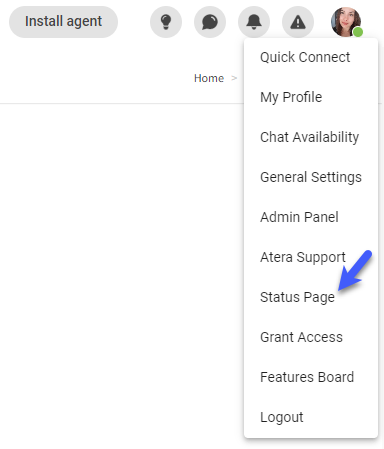Click the user profile avatar
The height and width of the screenshot is (449, 384).
346,22
